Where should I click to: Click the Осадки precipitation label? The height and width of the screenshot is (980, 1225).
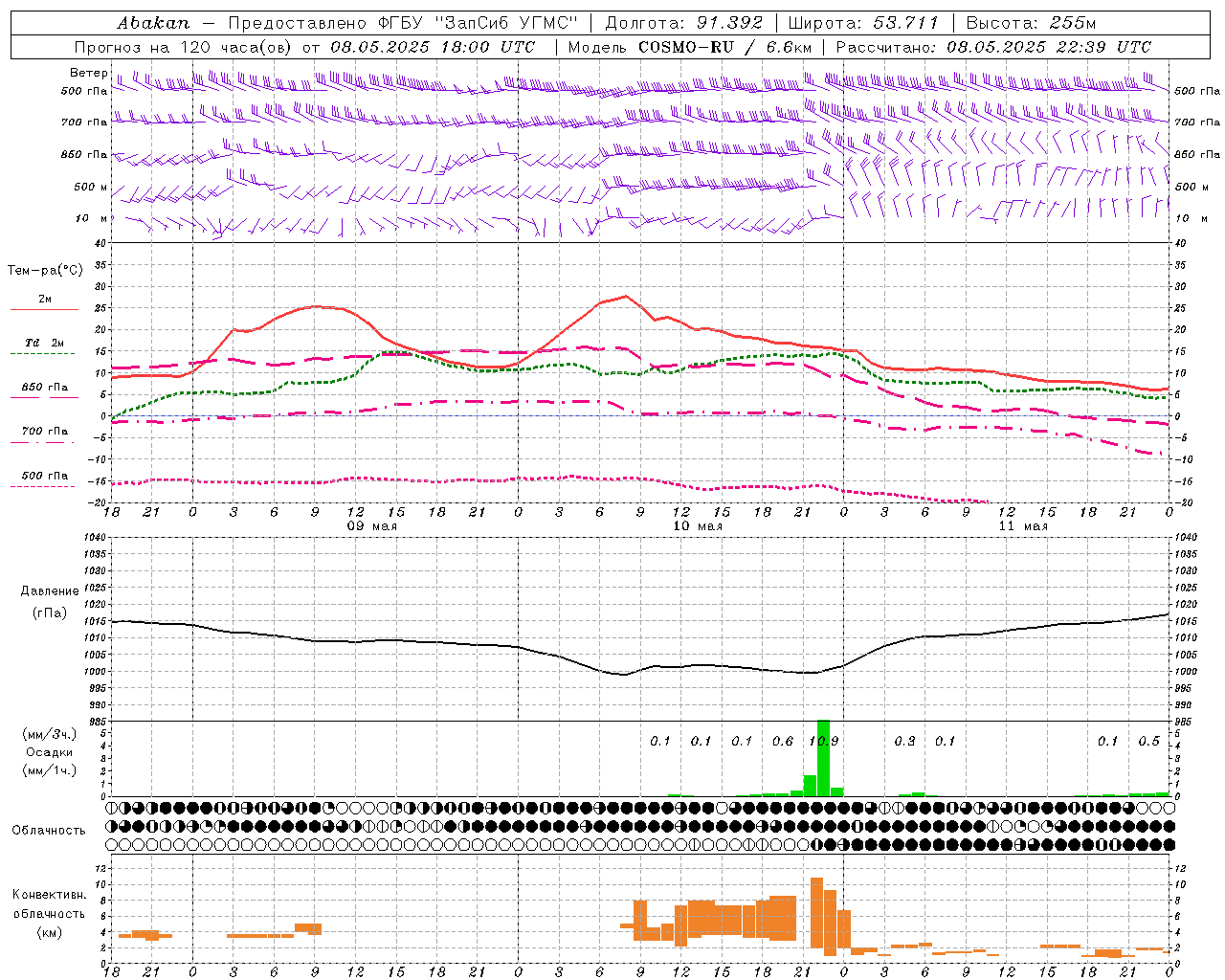[x=50, y=752]
